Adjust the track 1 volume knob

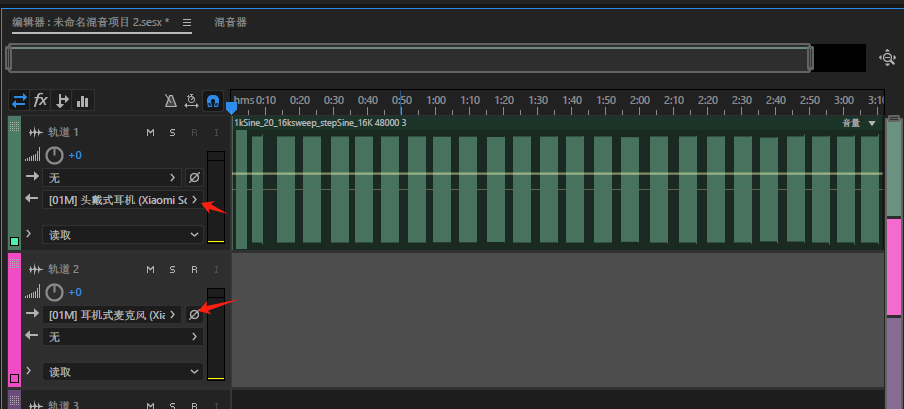(x=54, y=155)
